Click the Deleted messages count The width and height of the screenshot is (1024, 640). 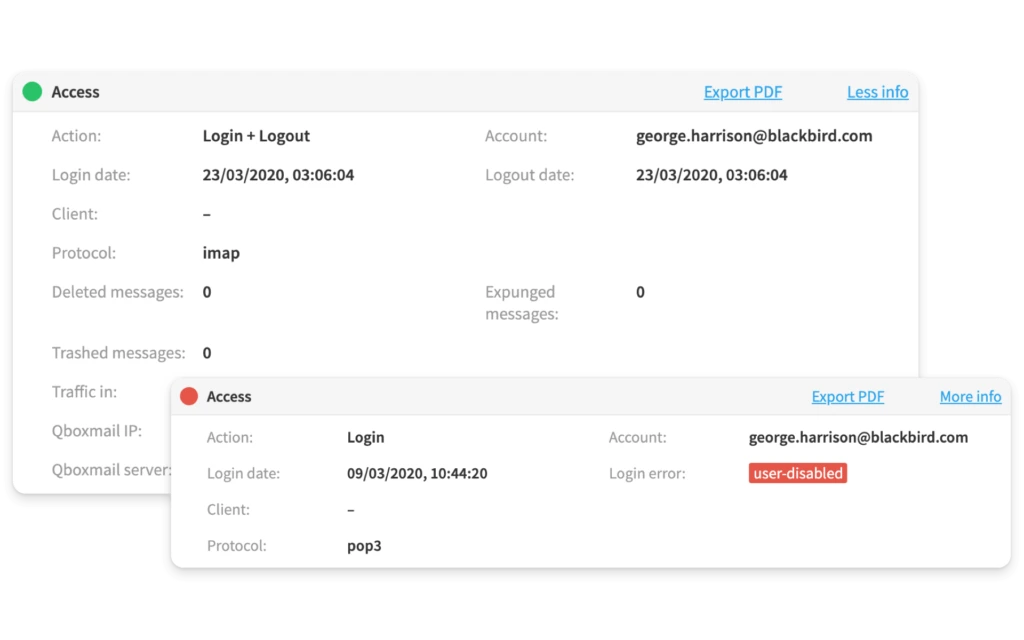pyautogui.click(x=207, y=292)
